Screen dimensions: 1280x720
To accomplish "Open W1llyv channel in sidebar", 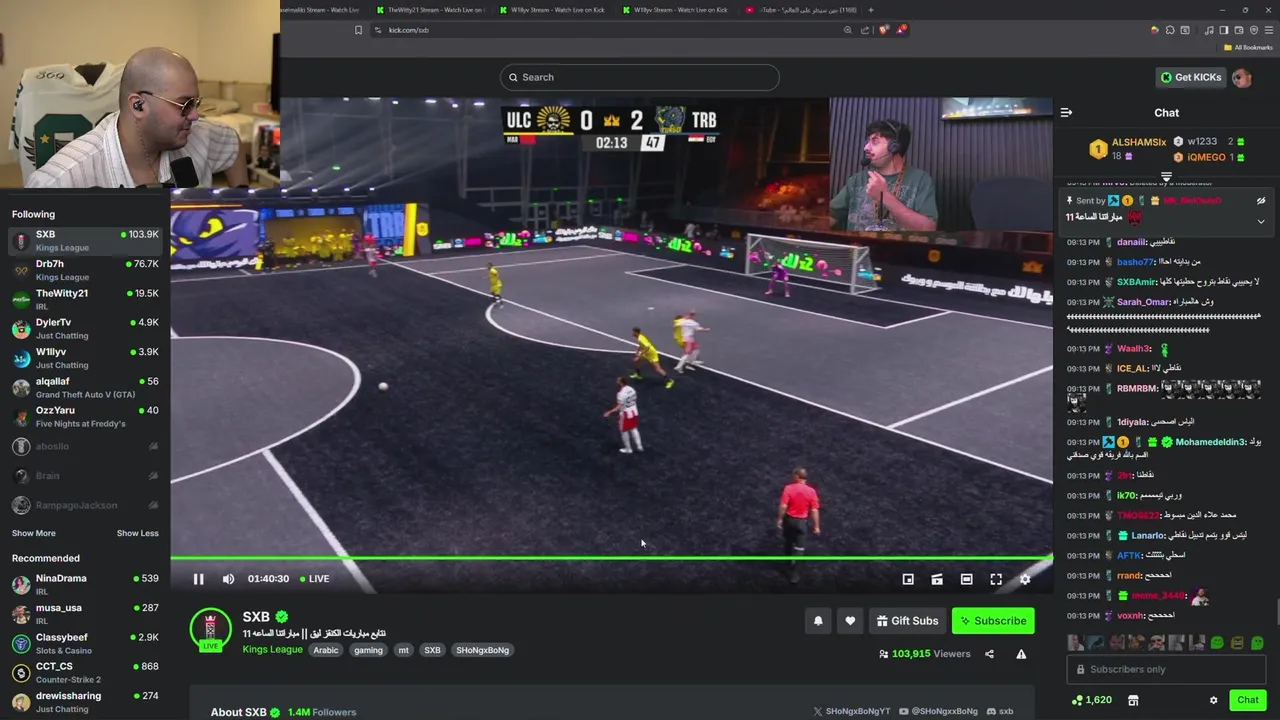I will point(85,358).
